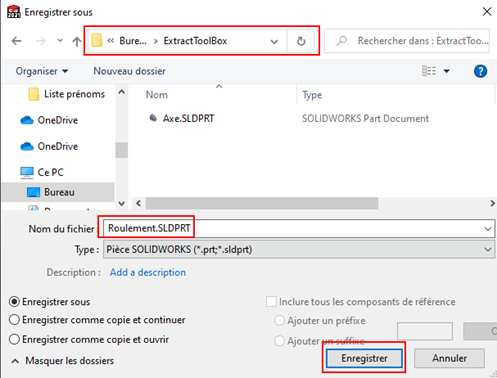Expand the address bar history dropdown

[x=274, y=41]
